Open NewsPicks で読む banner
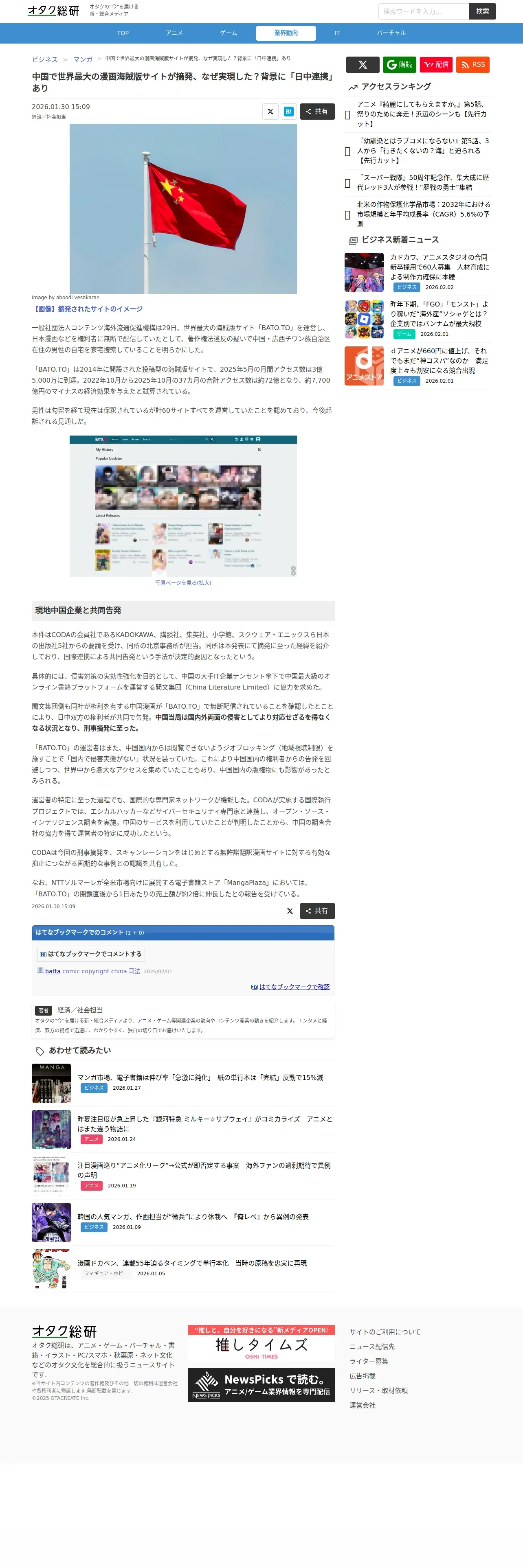 tap(261, 1385)
